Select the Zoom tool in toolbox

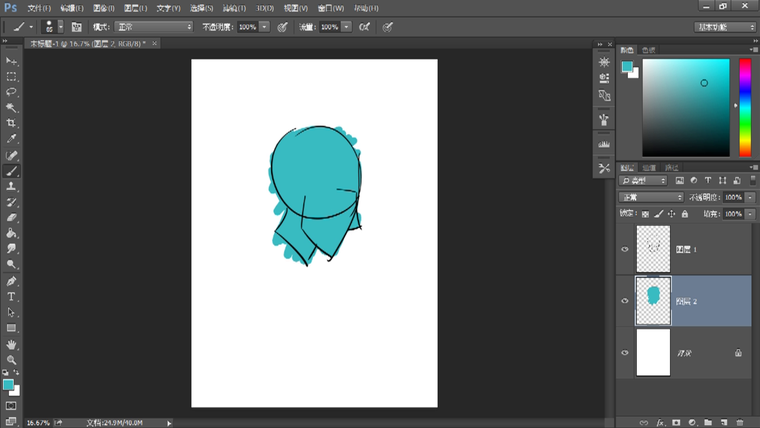click(12, 359)
